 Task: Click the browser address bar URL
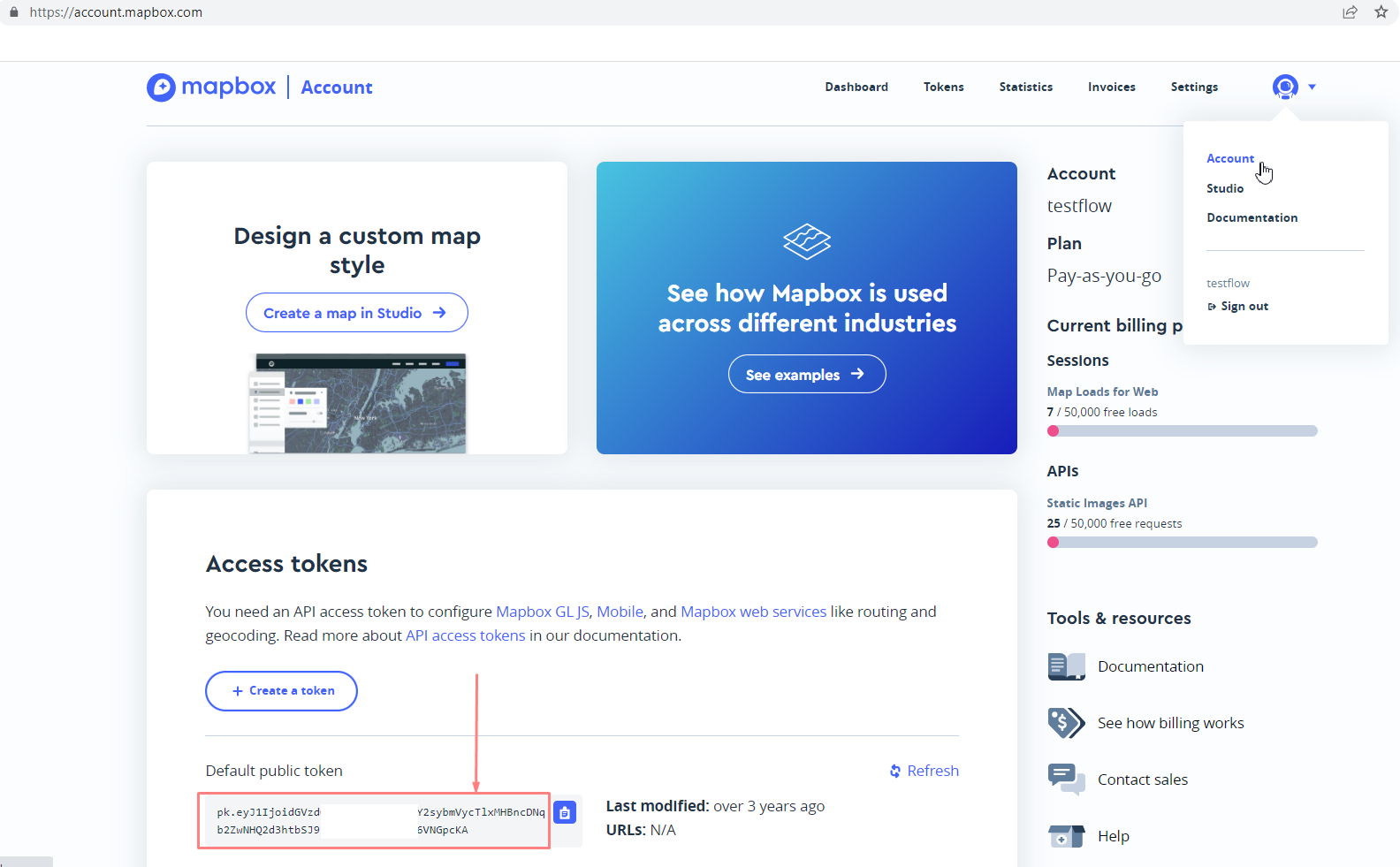coord(116,12)
